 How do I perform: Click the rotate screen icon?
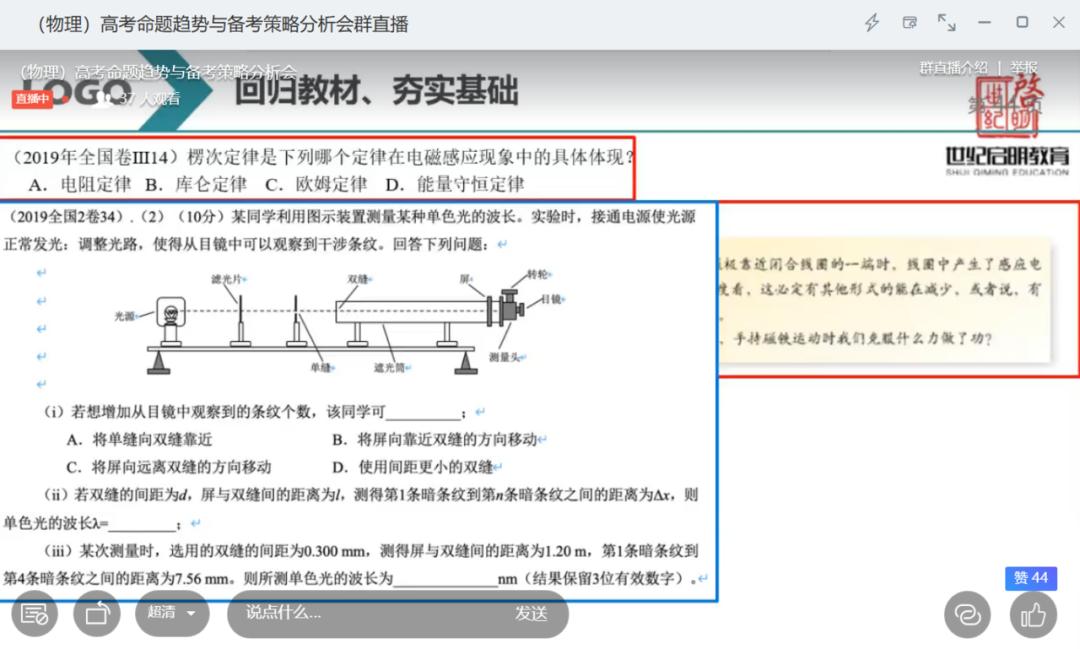(x=97, y=614)
